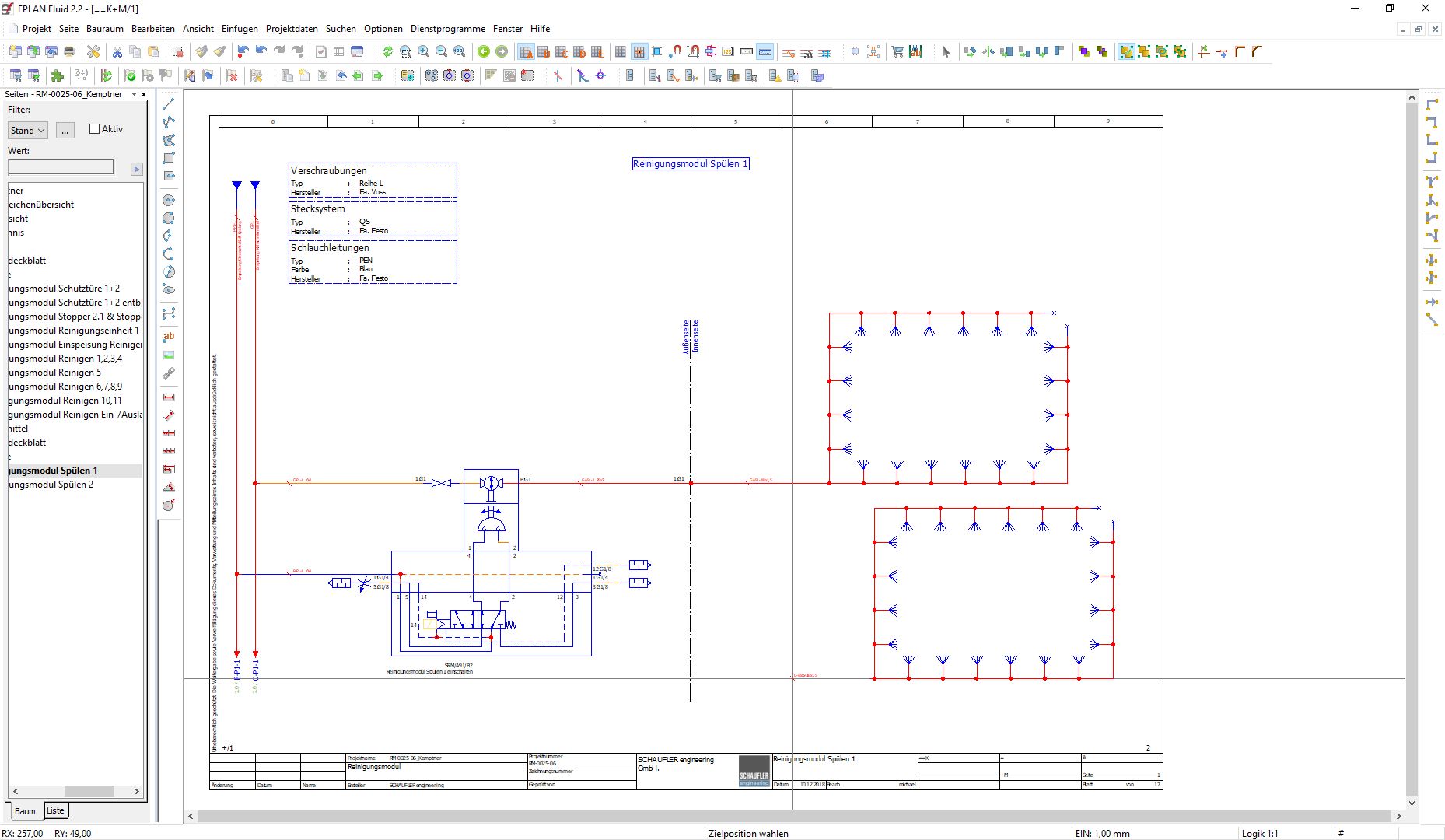The height and width of the screenshot is (840, 1445).
Task: Click the filter '...' browse button
Action: 65,131
